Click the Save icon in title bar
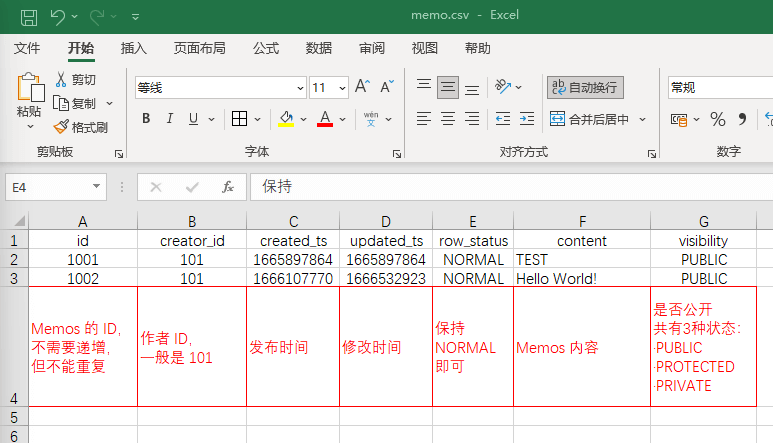This screenshot has height=443, width=773. point(29,17)
